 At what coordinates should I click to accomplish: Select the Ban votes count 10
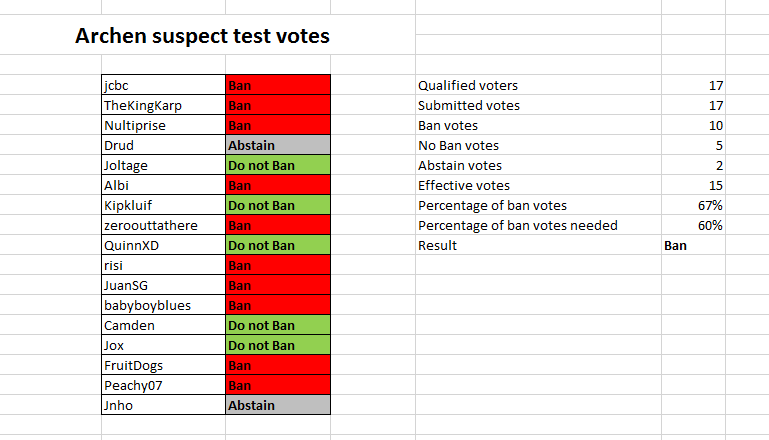click(x=693, y=125)
